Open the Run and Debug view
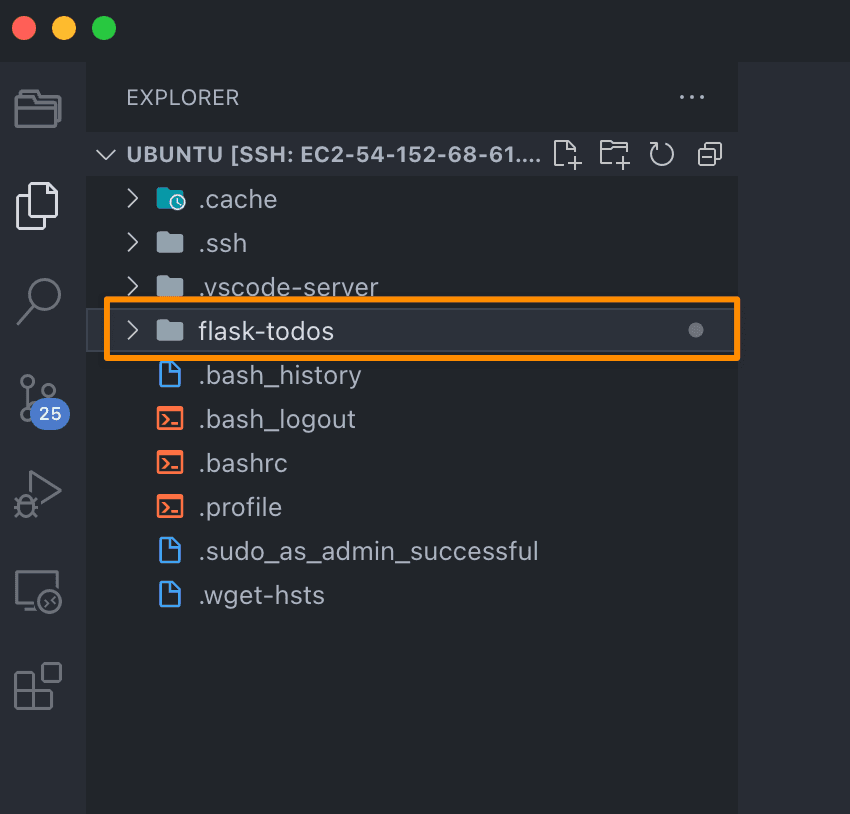 pyautogui.click(x=37, y=494)
